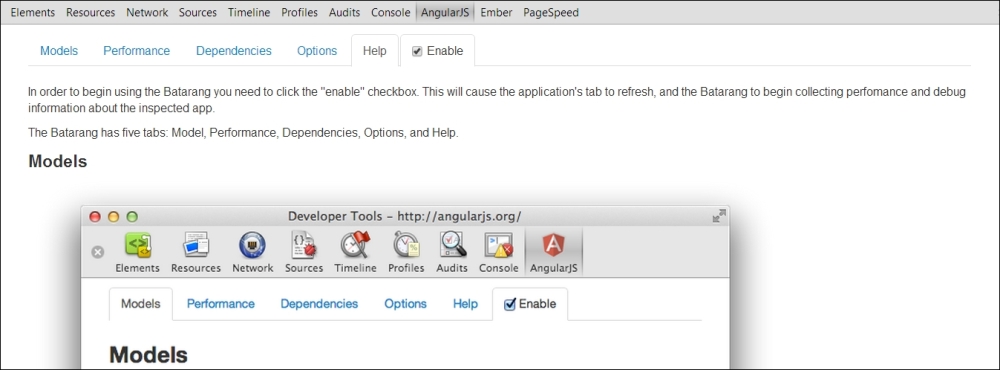Click the large Models heading in embedded window
Screen dimensions: 1000x370
point(149,355)
